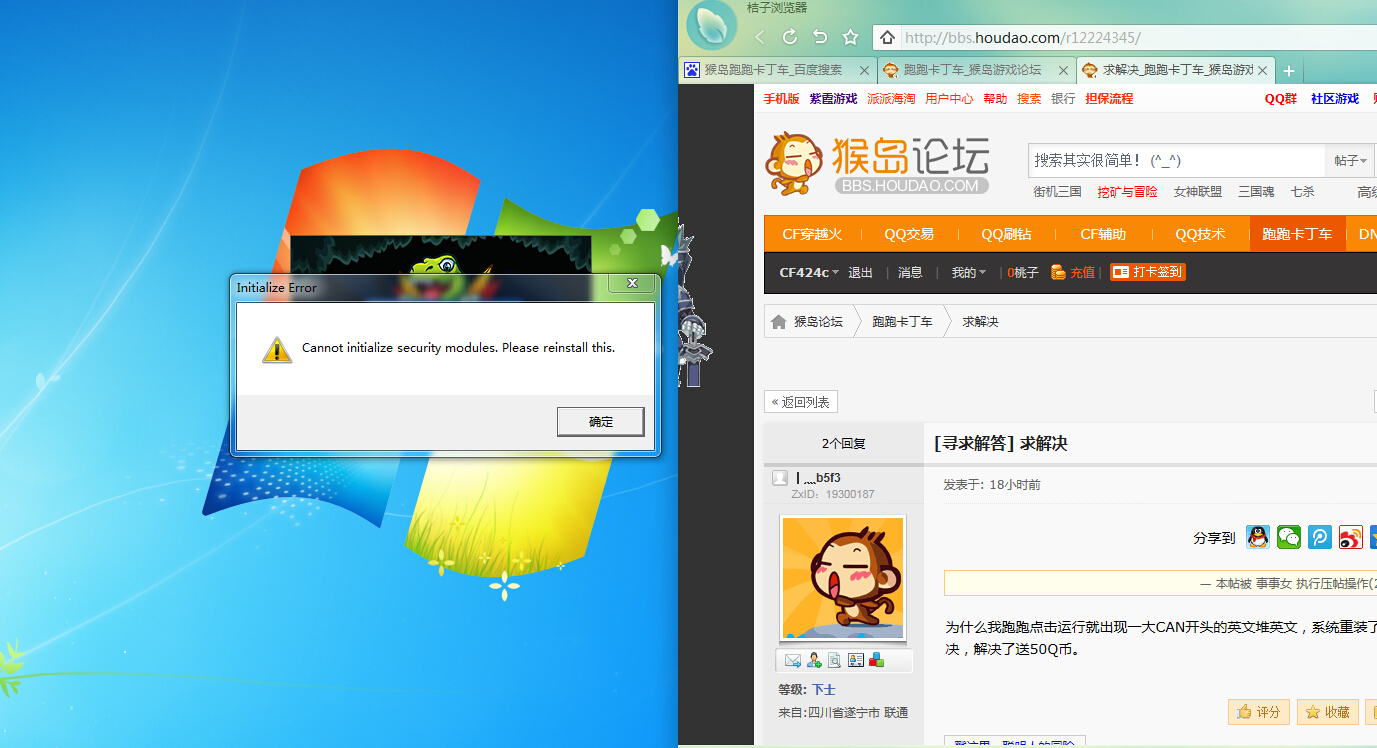This screenshot has height=748, width=1377.
Task: Open the CF穿越火 nav item
Action: [x=812, y=234]
